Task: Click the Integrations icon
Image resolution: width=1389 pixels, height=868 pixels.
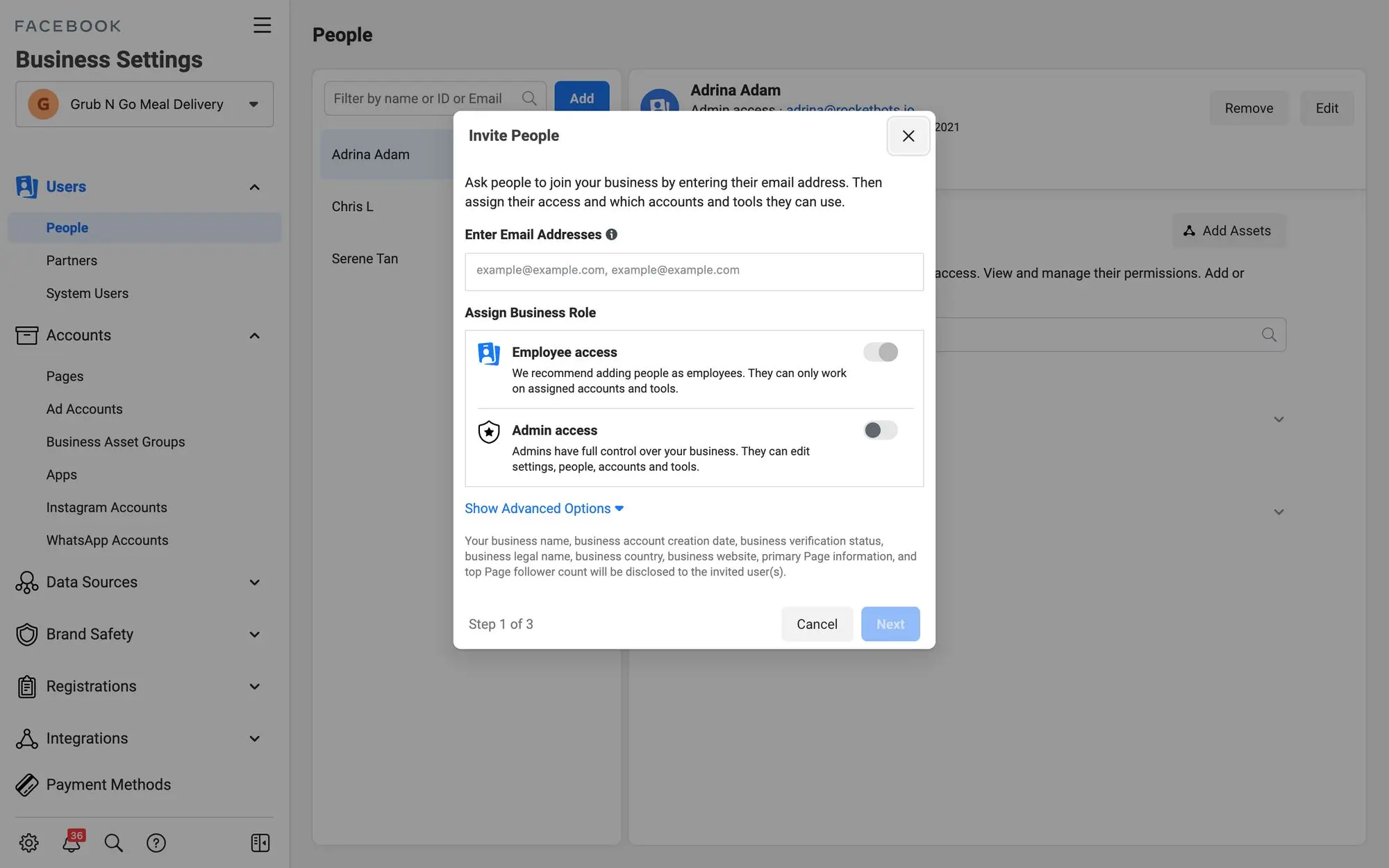Action: (x=26, y=739)
